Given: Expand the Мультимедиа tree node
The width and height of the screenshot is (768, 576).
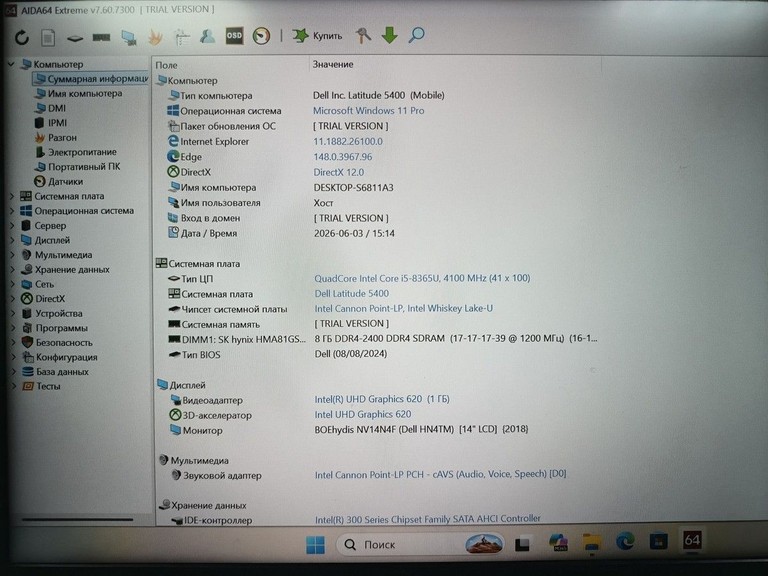Looking at the screenshot, I should pos(12,255).
